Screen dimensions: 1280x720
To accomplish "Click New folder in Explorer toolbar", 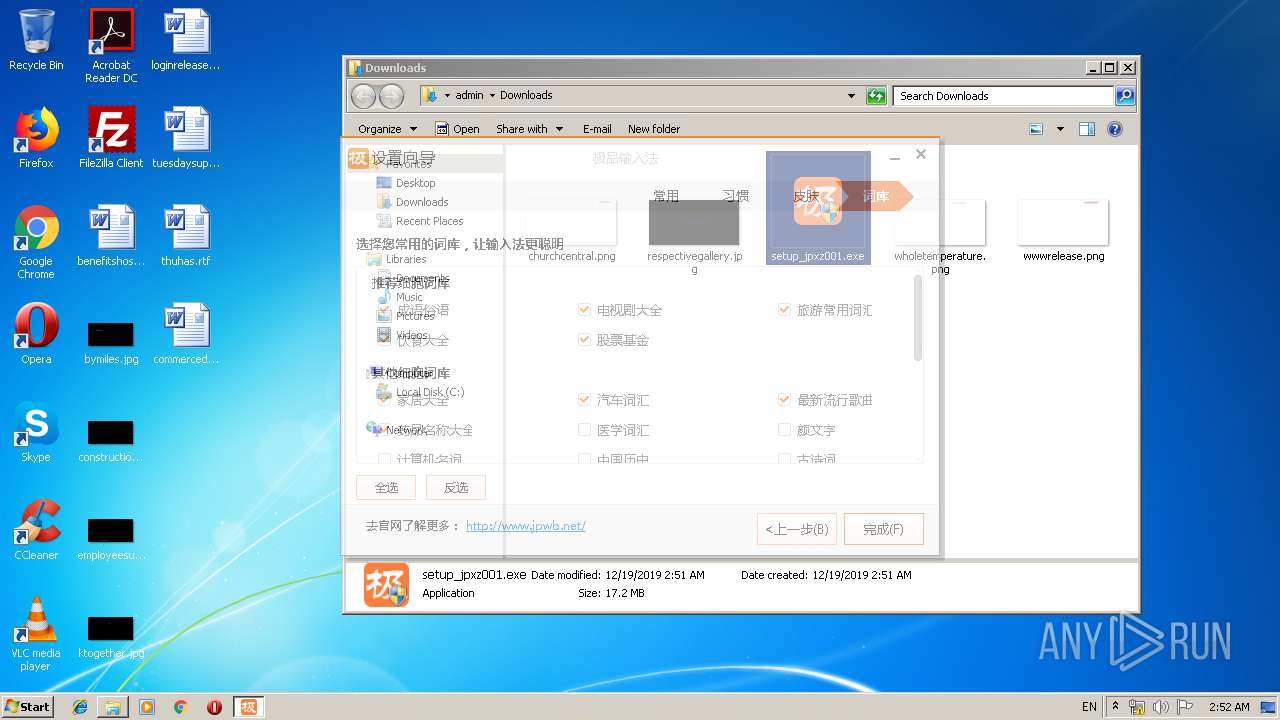I will tap(654, 129).
